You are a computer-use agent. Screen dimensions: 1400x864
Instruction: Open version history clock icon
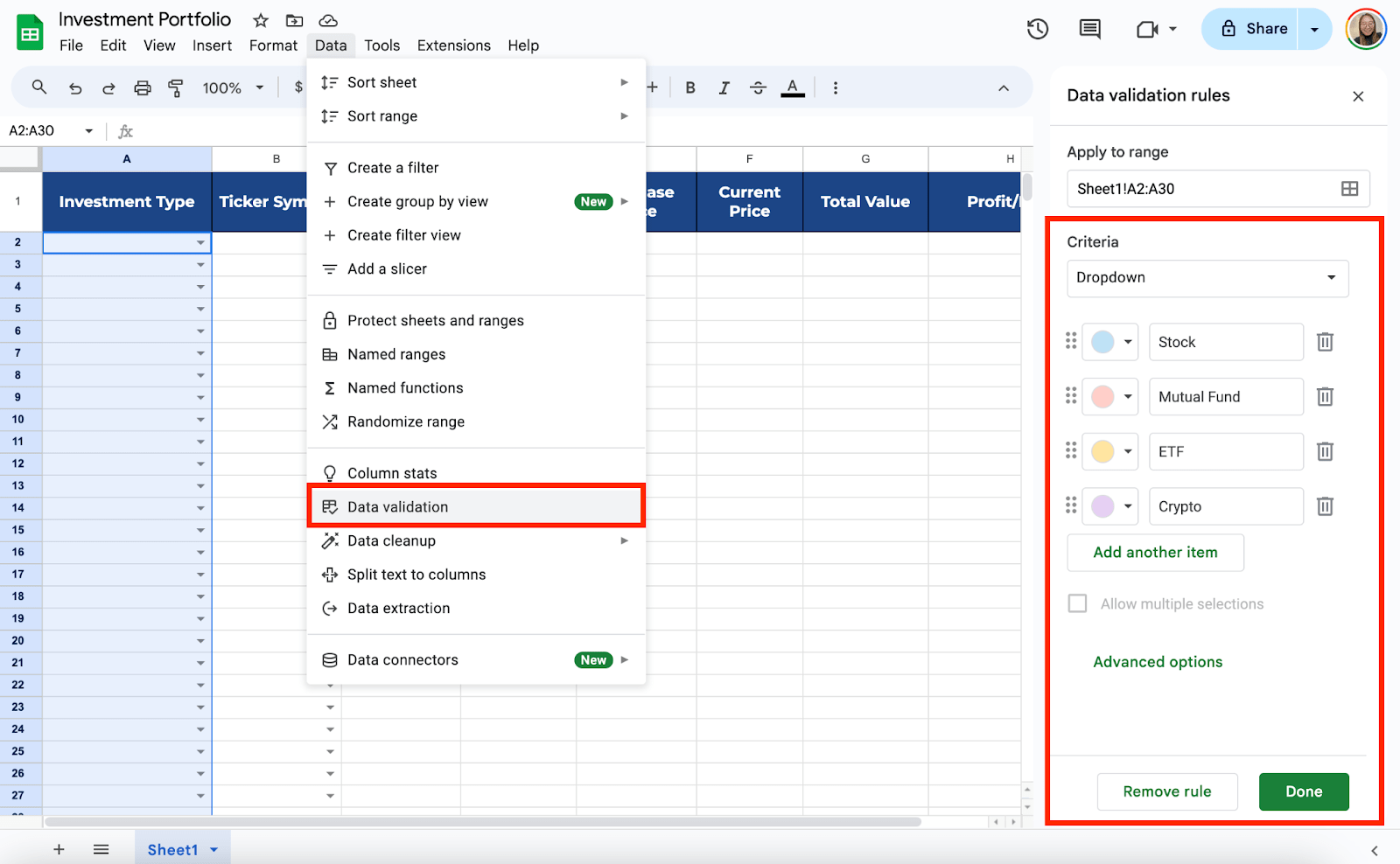1038,29
